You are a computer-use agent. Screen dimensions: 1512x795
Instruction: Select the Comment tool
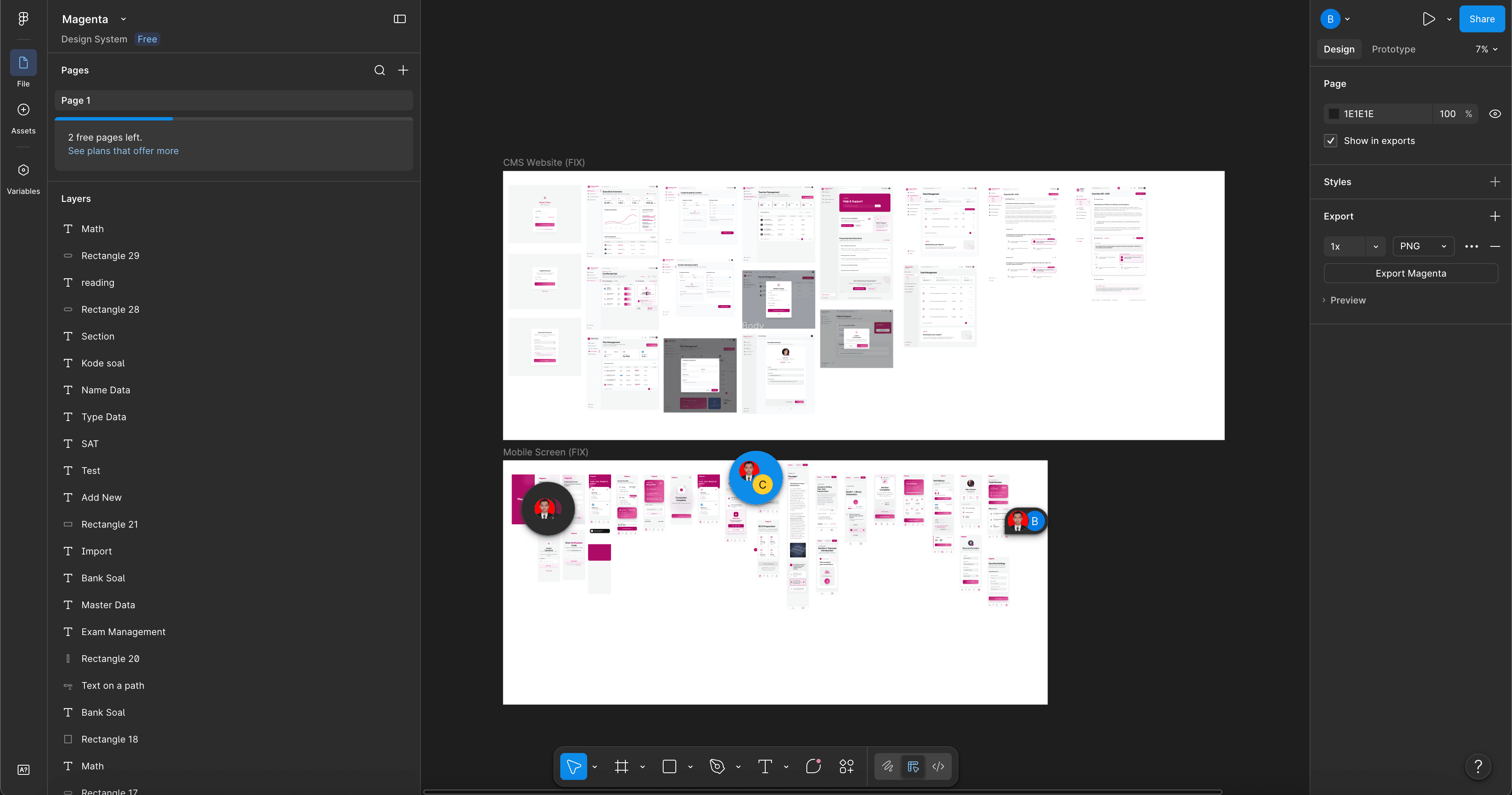click(x=813, y=766)
